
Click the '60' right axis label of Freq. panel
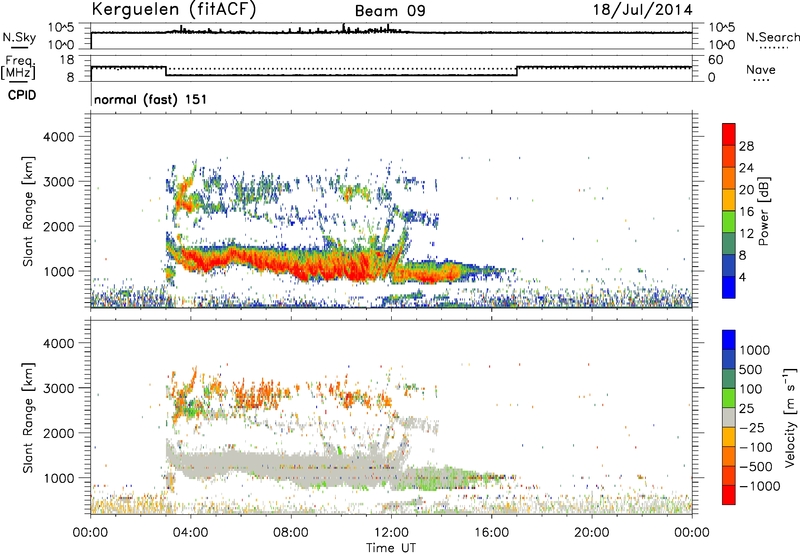point(715,60)
